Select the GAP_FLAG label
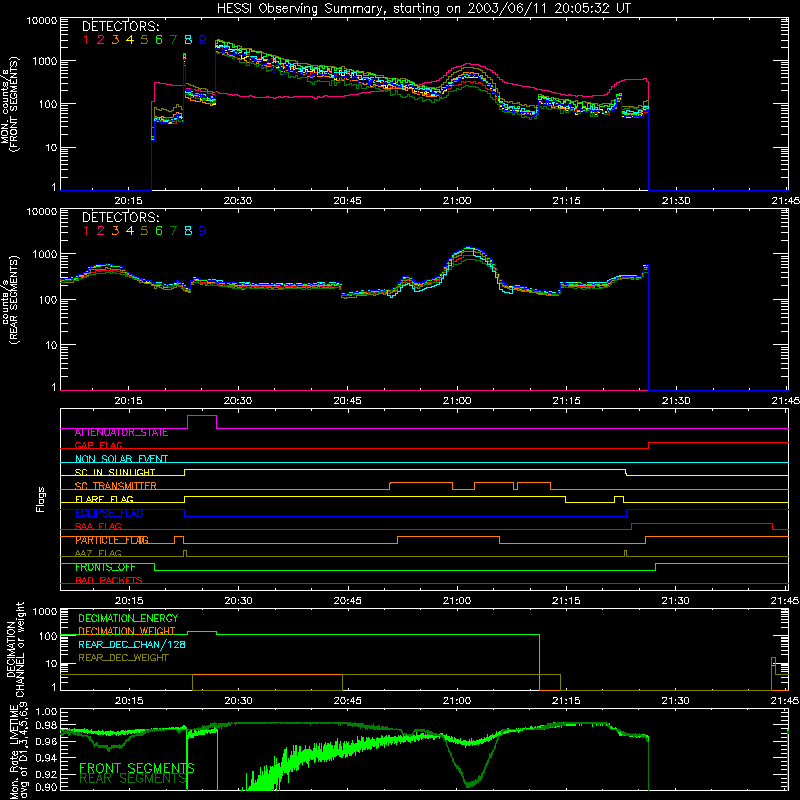Screen dimensions: 800x800 tap(98, 445)
